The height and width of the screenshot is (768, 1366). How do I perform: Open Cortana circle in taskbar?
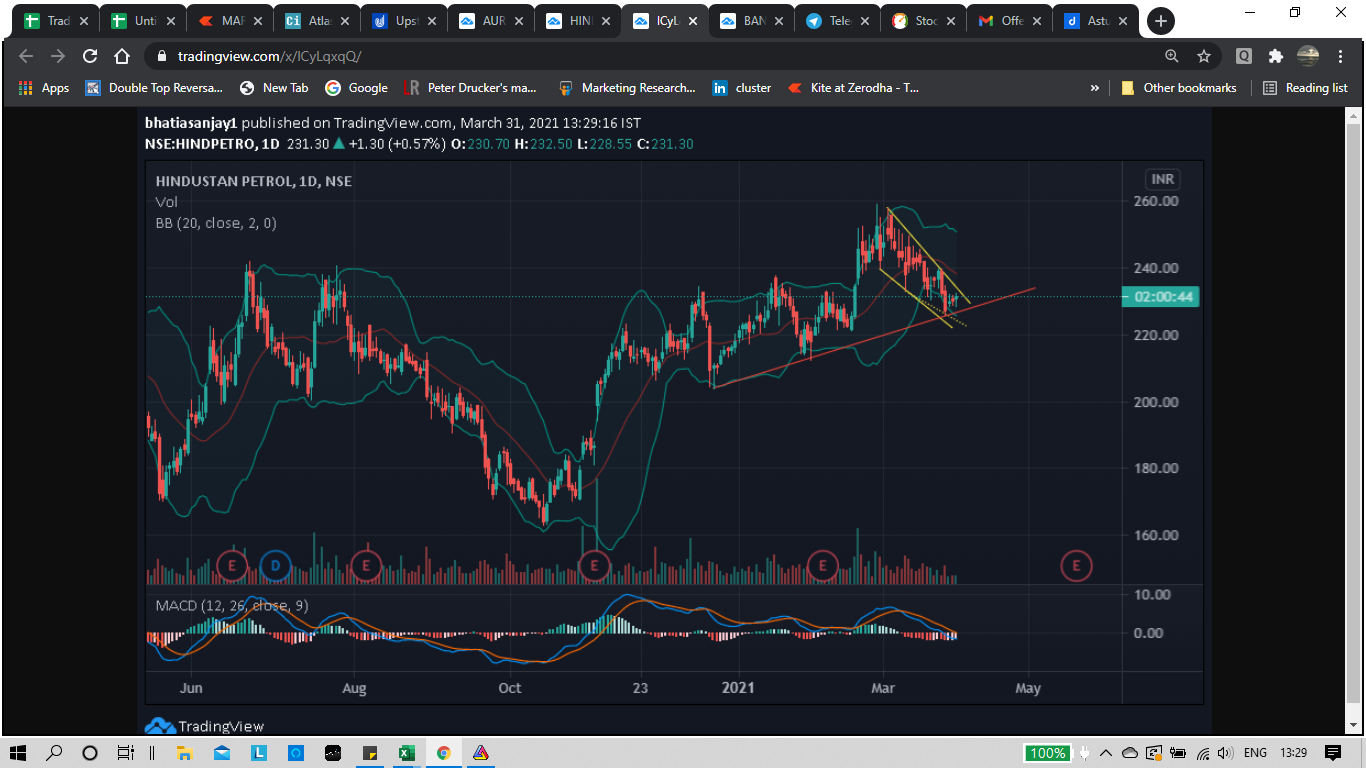pos(90,753)
